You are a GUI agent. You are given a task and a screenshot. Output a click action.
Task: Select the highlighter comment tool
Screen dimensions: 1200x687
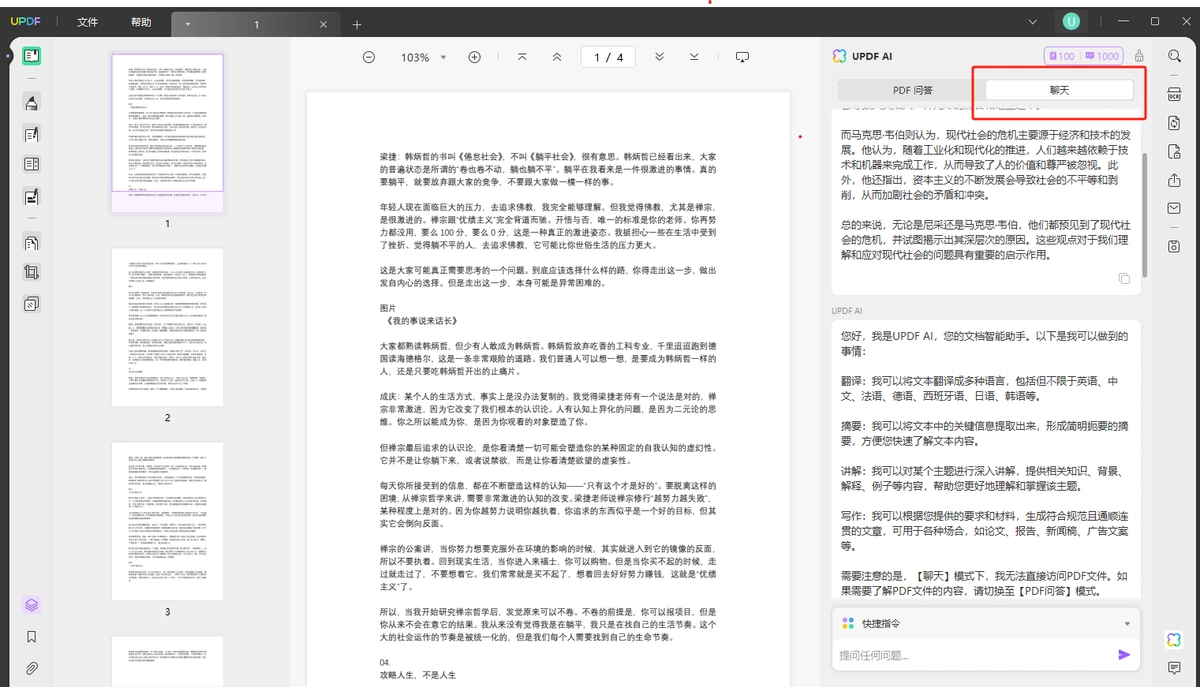tap(31, 103)
